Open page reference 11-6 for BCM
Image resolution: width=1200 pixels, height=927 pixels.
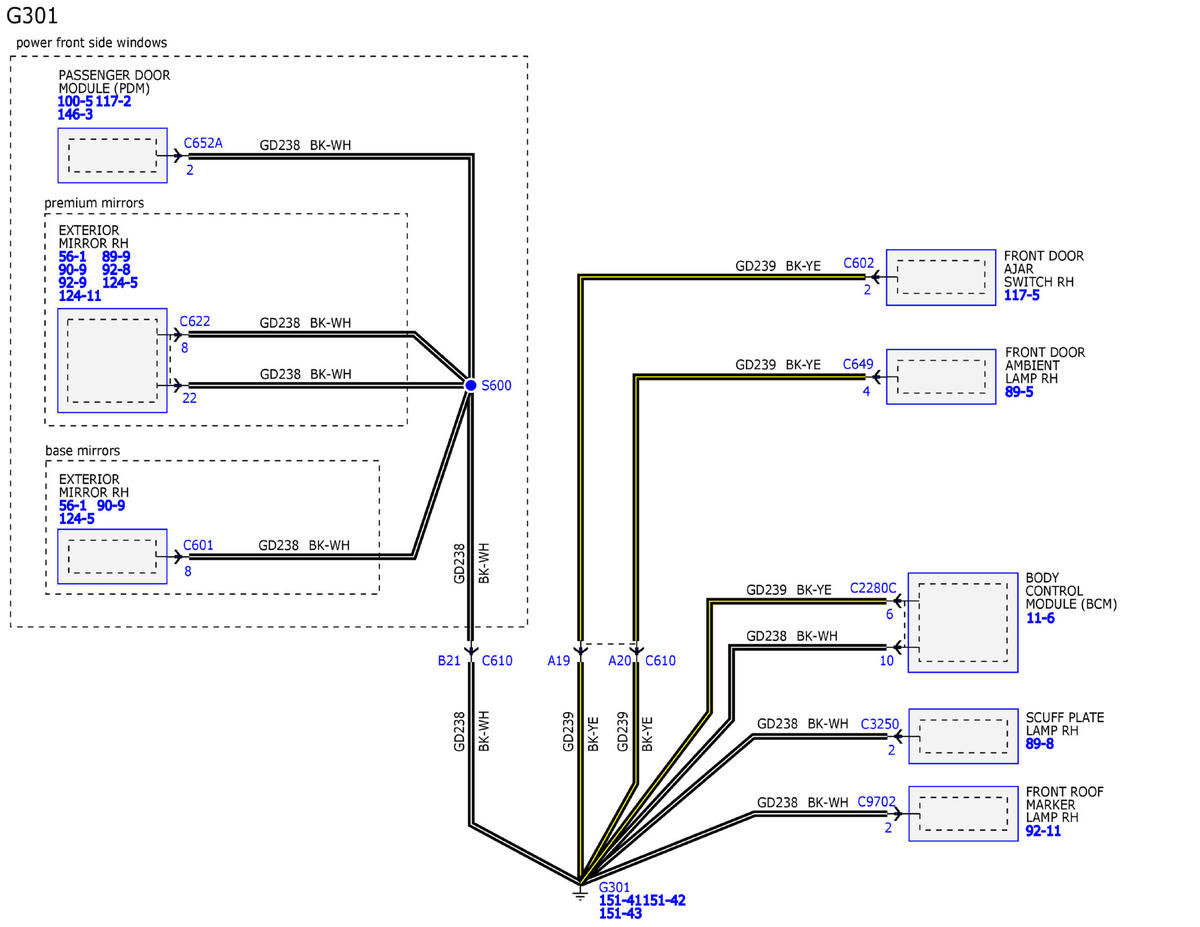[x=1040, y=618]
